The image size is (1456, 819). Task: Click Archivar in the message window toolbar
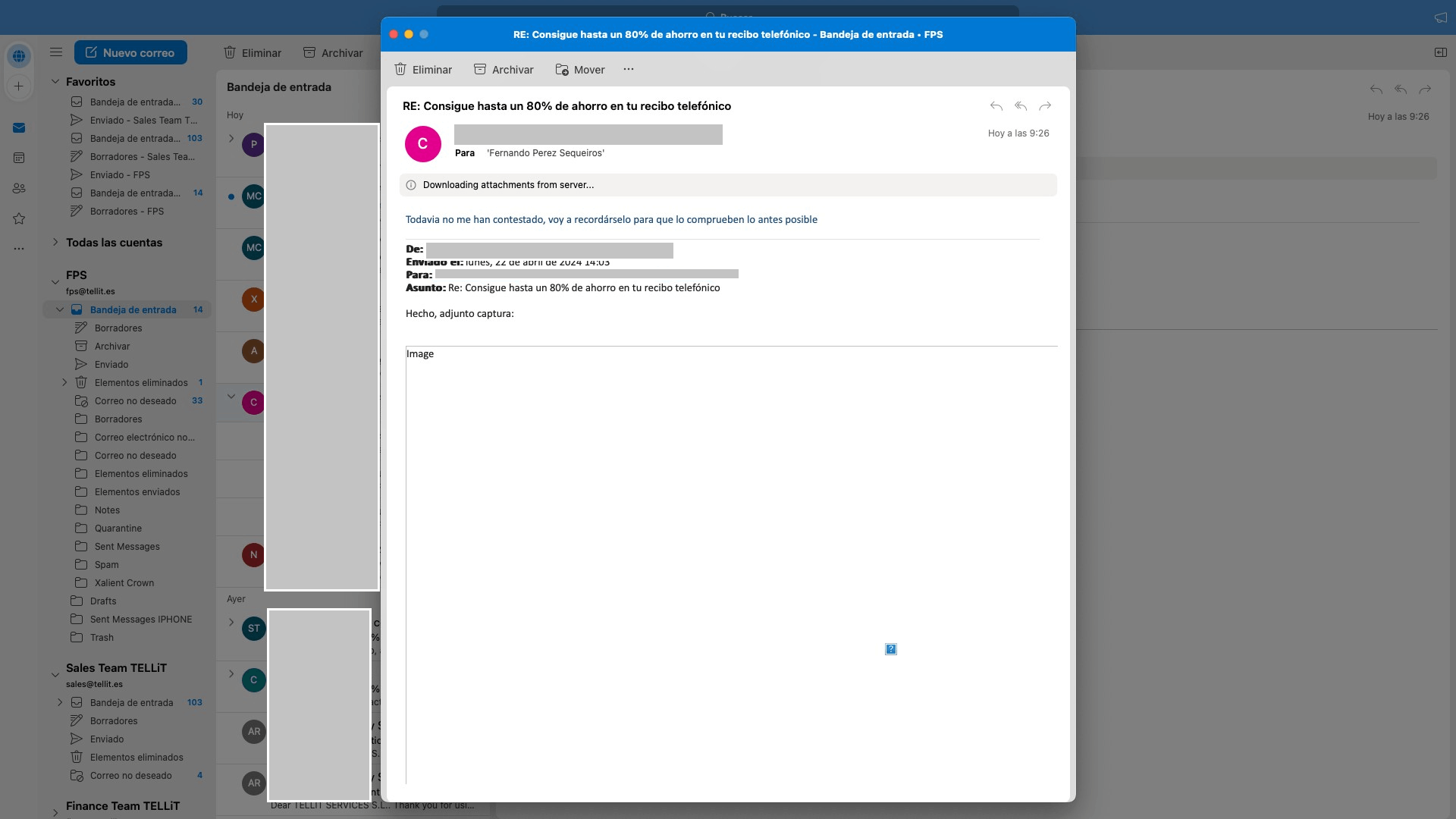pyautogui.click(x=504, y=70)
